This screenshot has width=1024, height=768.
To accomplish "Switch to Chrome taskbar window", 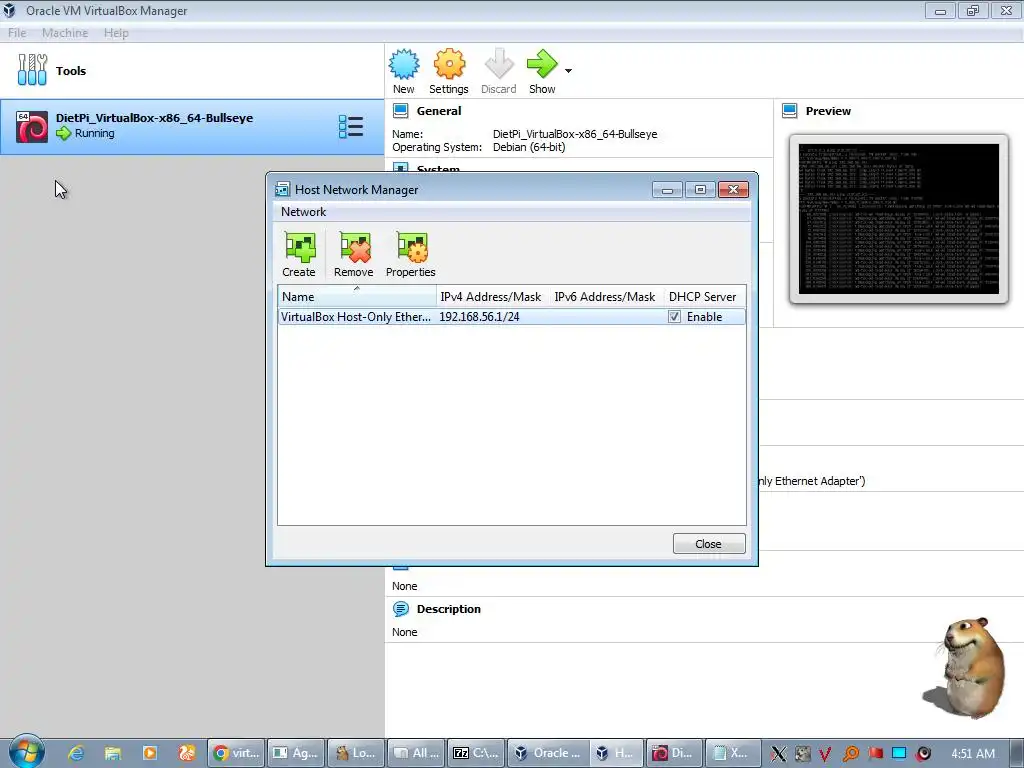I will [236, 753].
